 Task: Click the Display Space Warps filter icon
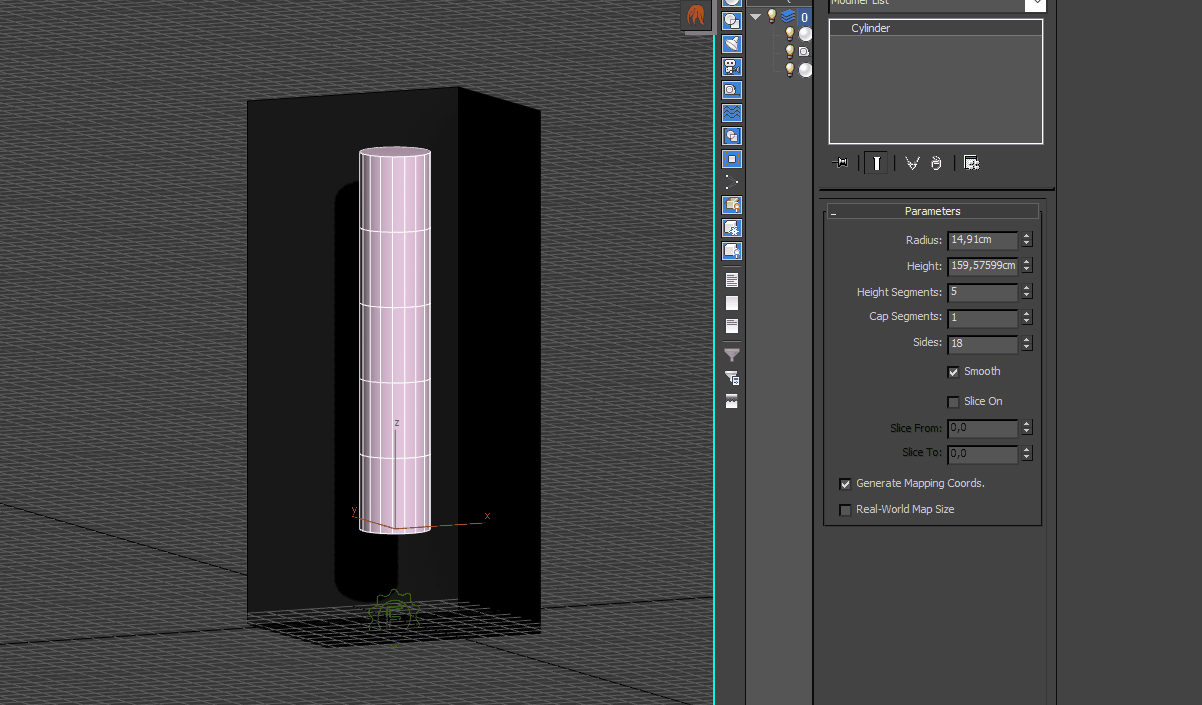click(x=732, y=113)
